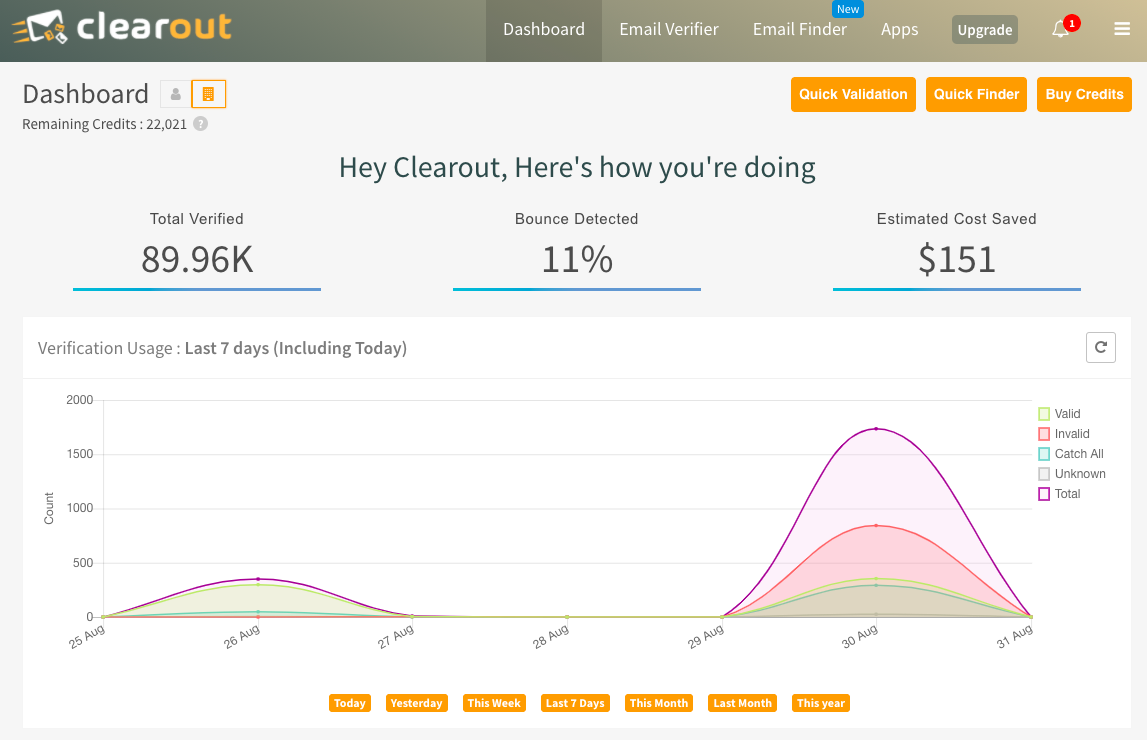Filter usage by Last Month
Viewport: 1147px width, 740px height.
coord(742,703)
